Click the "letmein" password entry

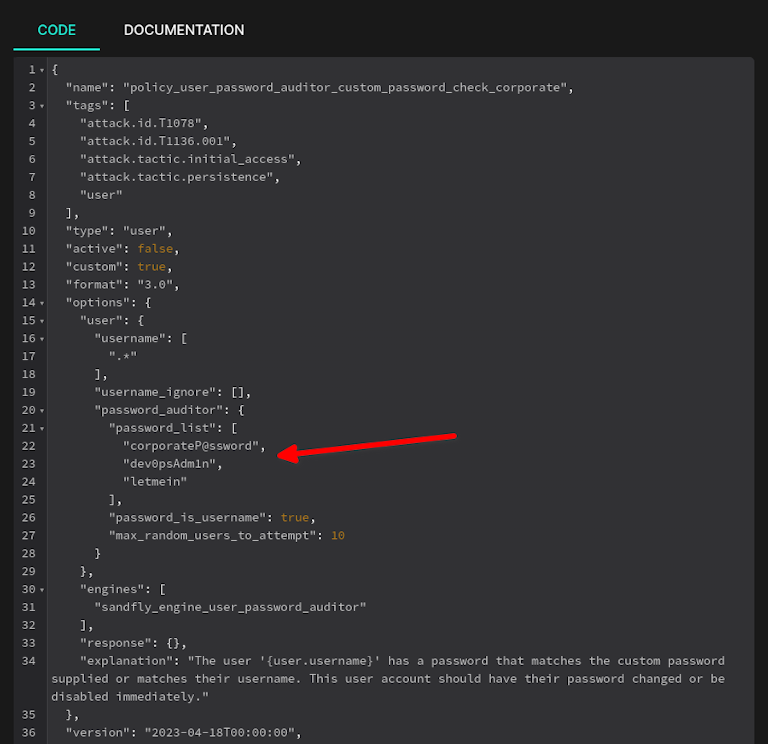tap(155, 482)
